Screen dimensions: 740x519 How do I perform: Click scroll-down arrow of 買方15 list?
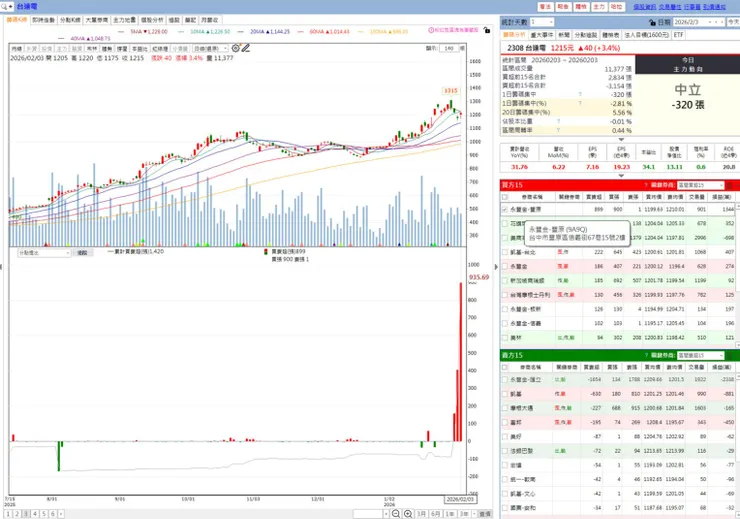click(x=737, y=345)
